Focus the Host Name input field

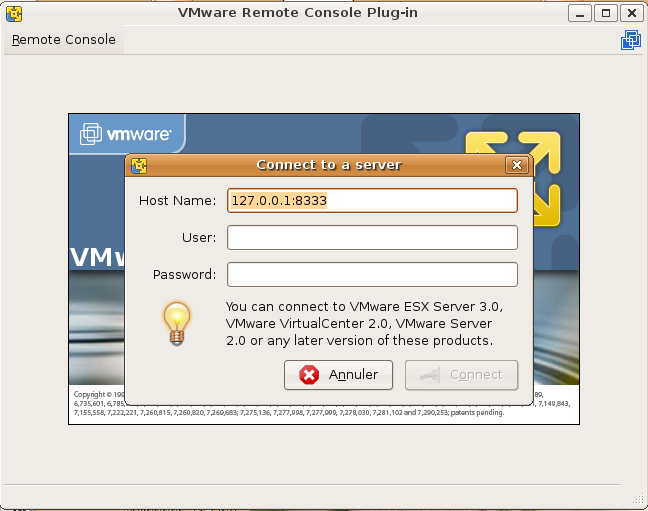[x=372, y=201]
